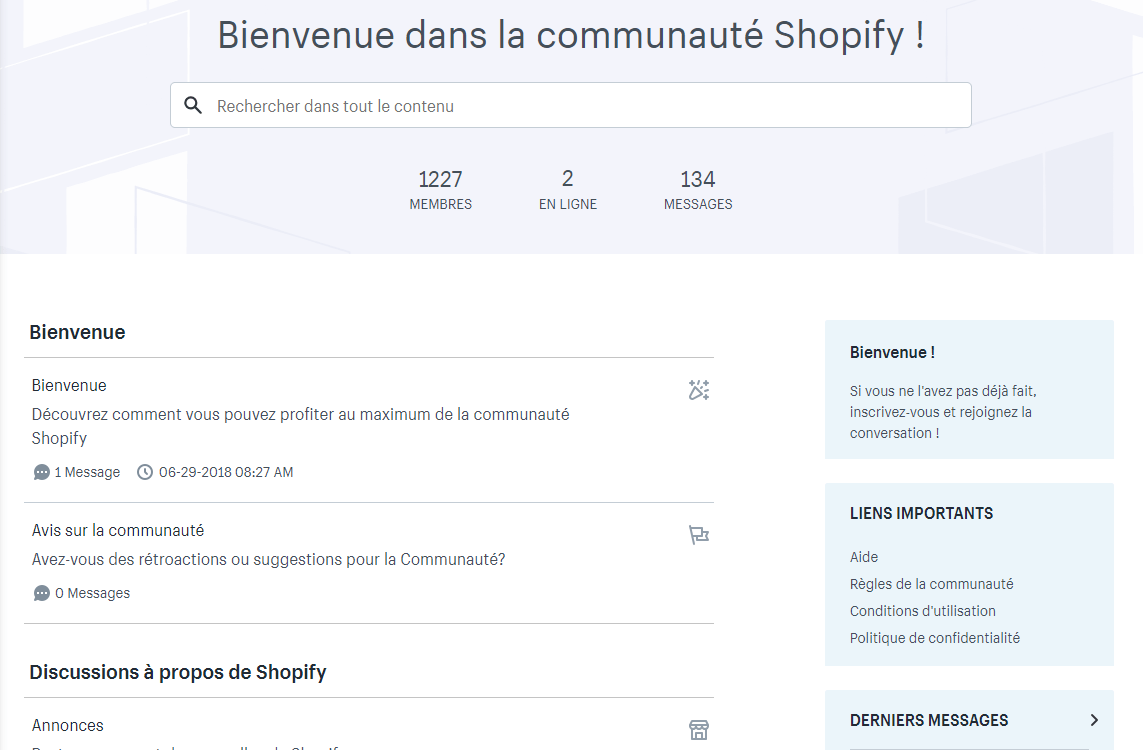Click the storefront icon beside Annonces

tap(698, 730)
